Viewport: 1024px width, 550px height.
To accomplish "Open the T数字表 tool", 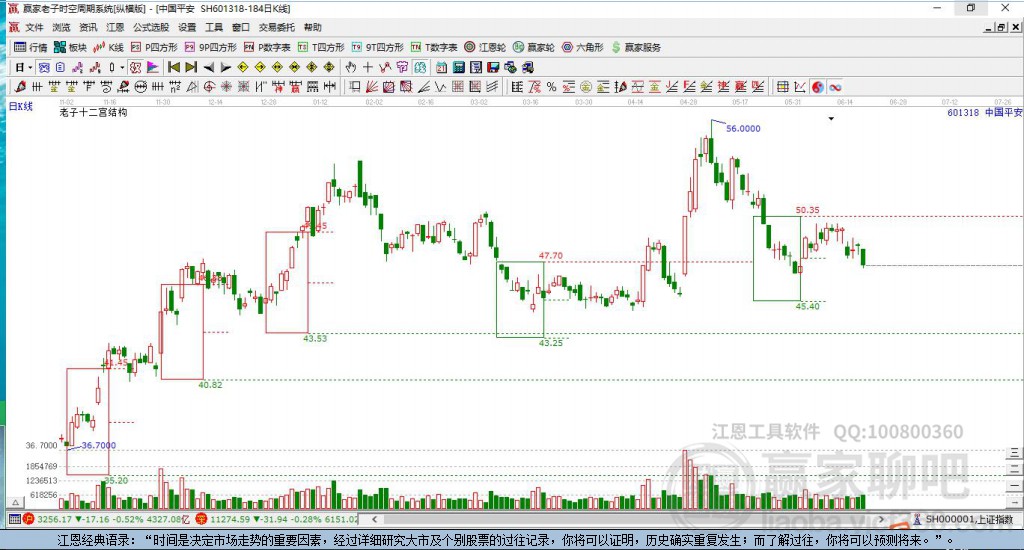I will pos(434,47).
